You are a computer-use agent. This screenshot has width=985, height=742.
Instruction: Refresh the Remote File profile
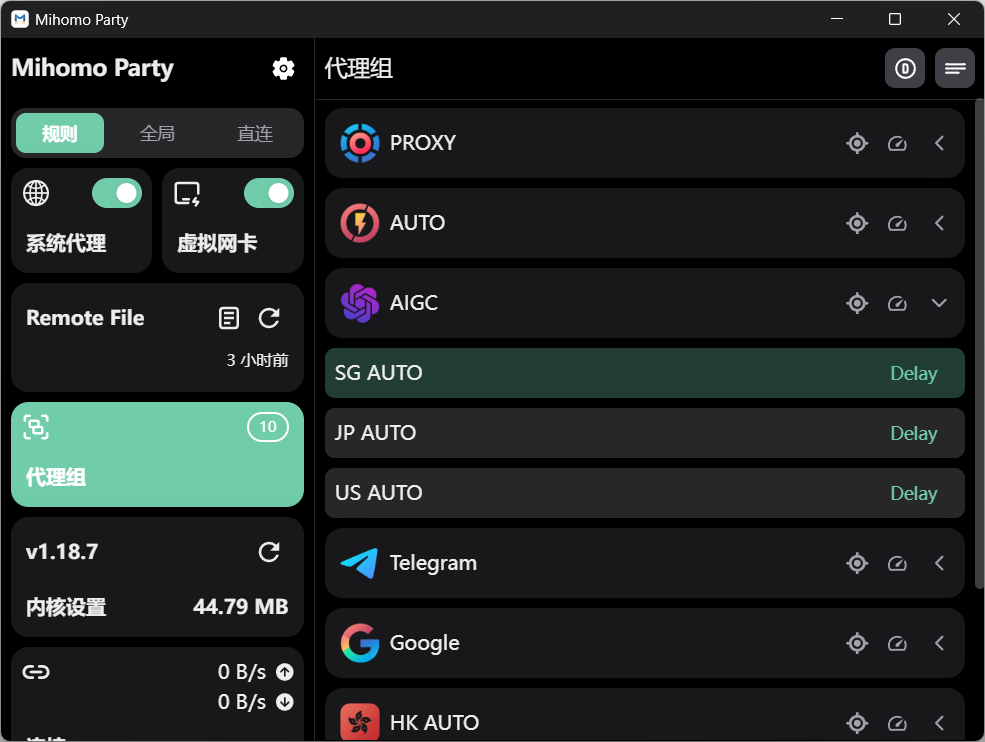[x=269, y=318]
